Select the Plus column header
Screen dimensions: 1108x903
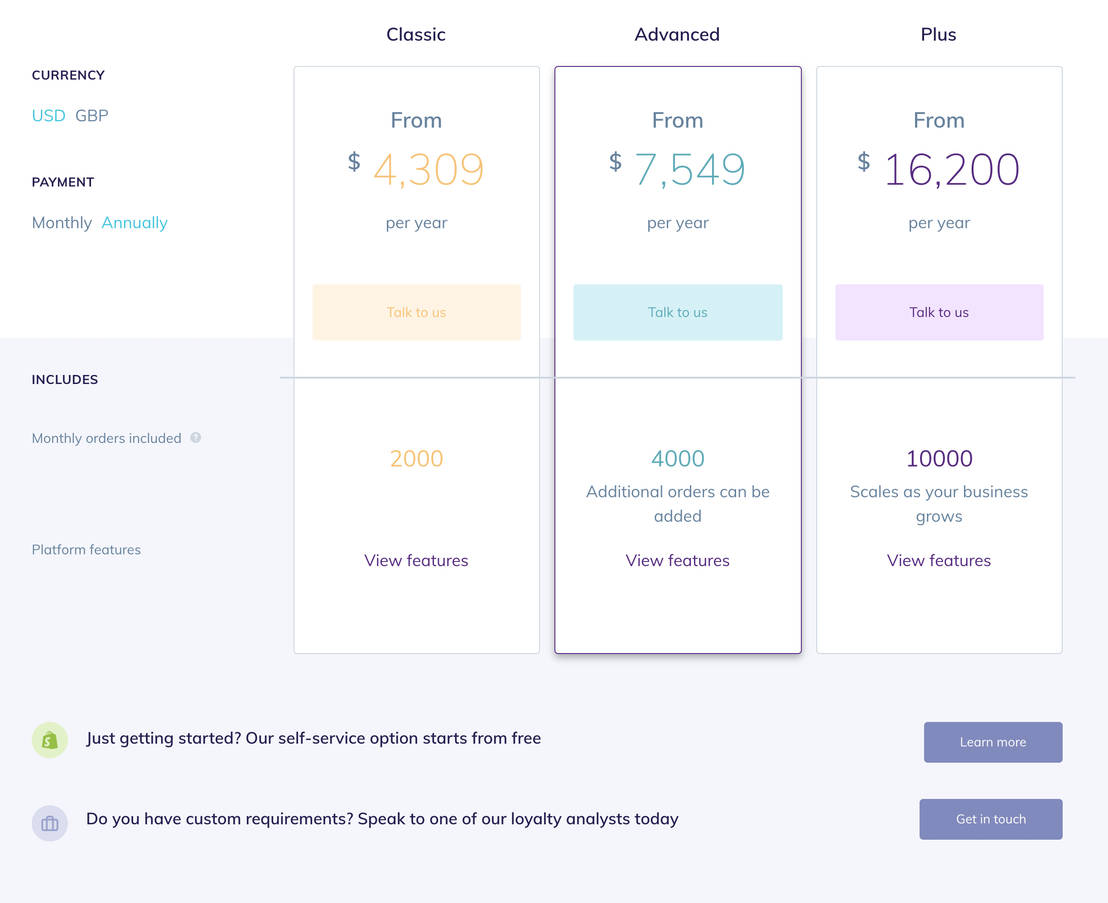click(x=938, y=34)
